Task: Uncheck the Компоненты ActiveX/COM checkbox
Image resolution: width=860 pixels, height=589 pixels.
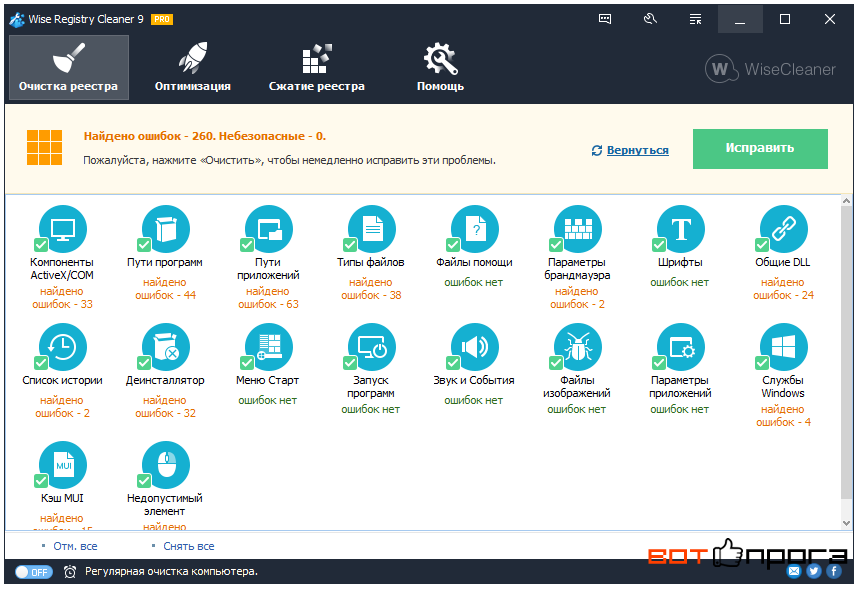Action: click(41, 245)
